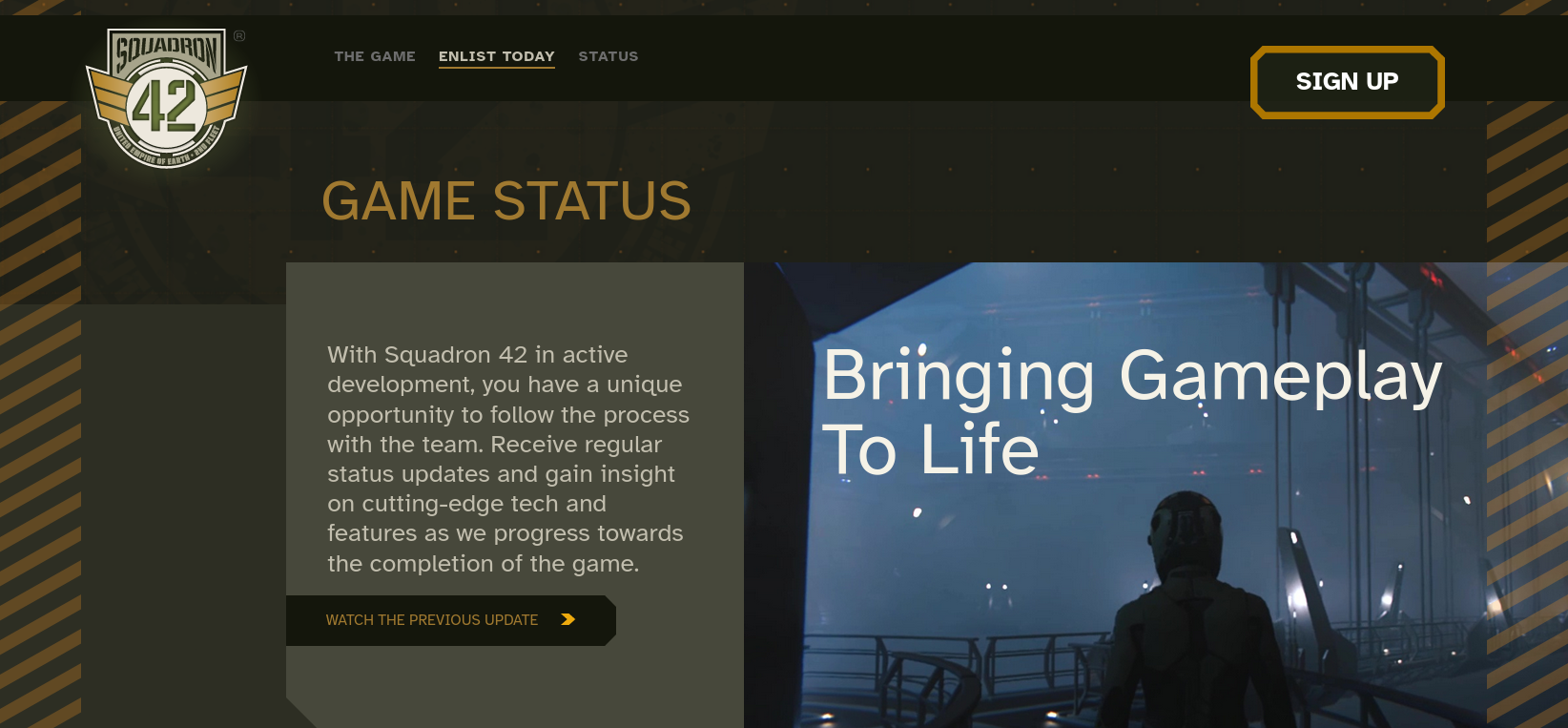Click the United Empire of Earth ring text
Screen dimensions: 1568x728
(167, 150)
